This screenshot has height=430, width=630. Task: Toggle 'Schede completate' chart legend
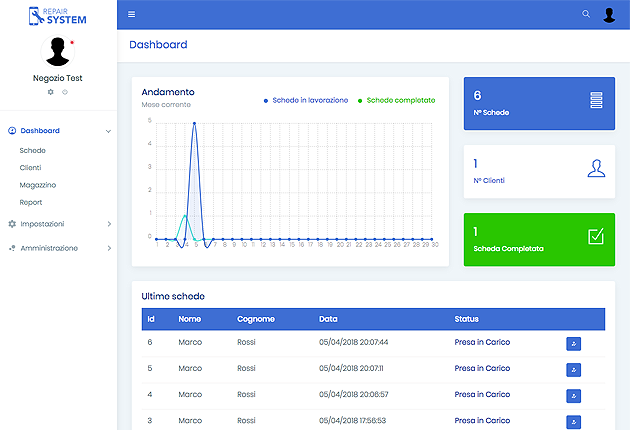(x=400, y=100)
